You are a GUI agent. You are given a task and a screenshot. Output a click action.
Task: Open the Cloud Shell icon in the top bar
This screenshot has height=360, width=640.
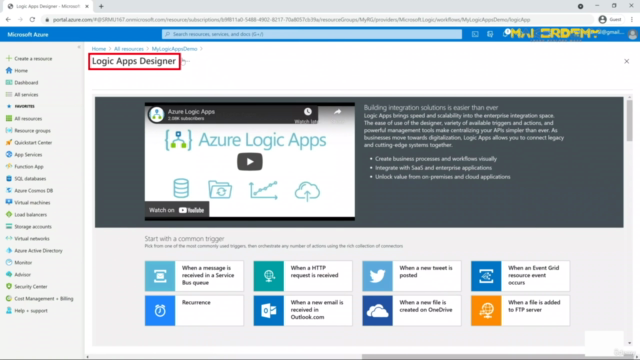(x=475, y=34)
